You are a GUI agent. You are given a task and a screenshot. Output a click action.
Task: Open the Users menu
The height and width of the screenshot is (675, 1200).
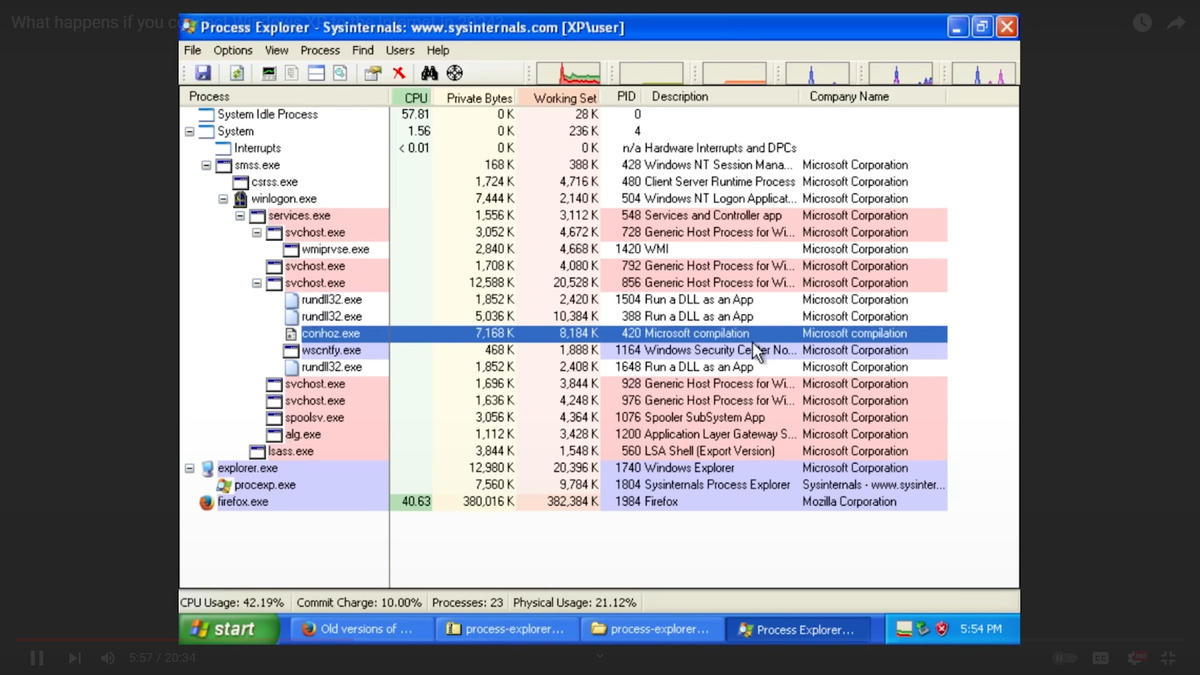400,50
